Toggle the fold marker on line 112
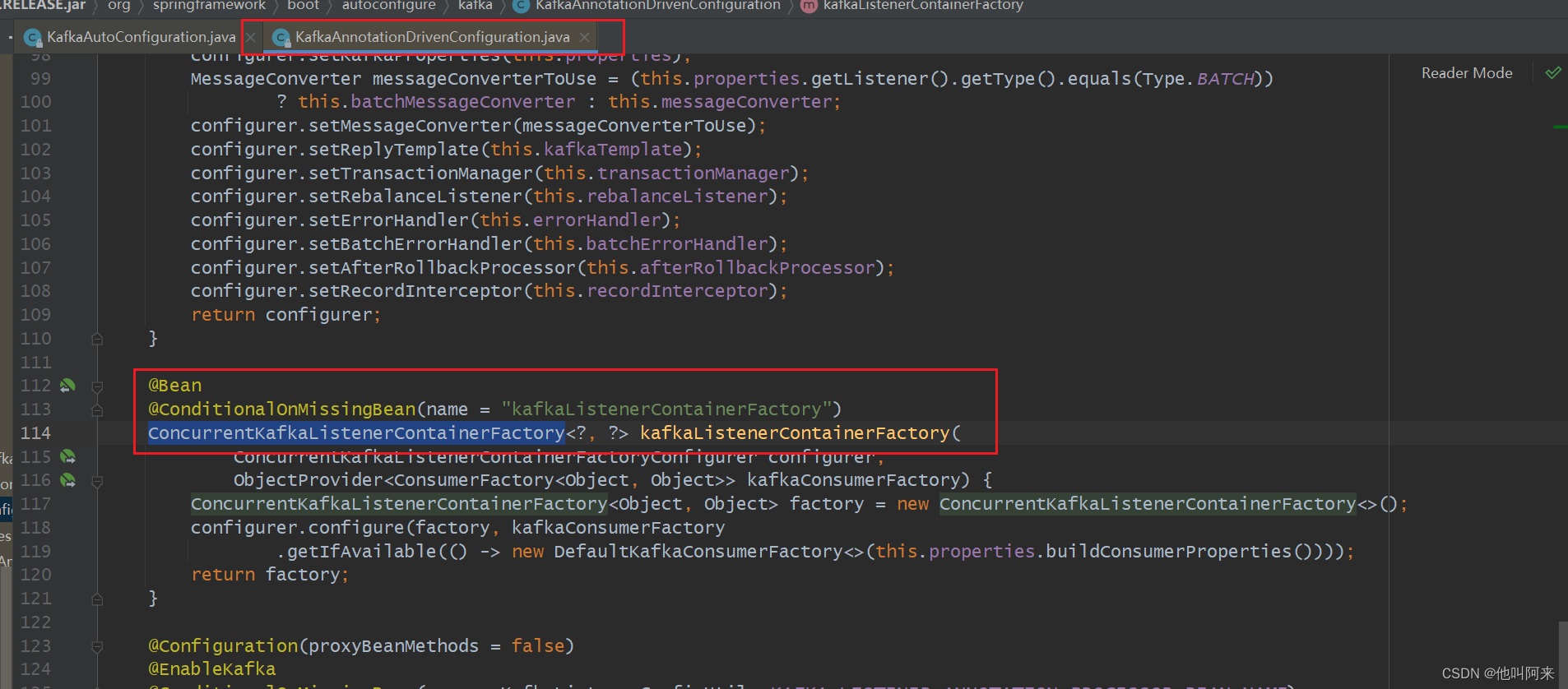 (97, 386)
